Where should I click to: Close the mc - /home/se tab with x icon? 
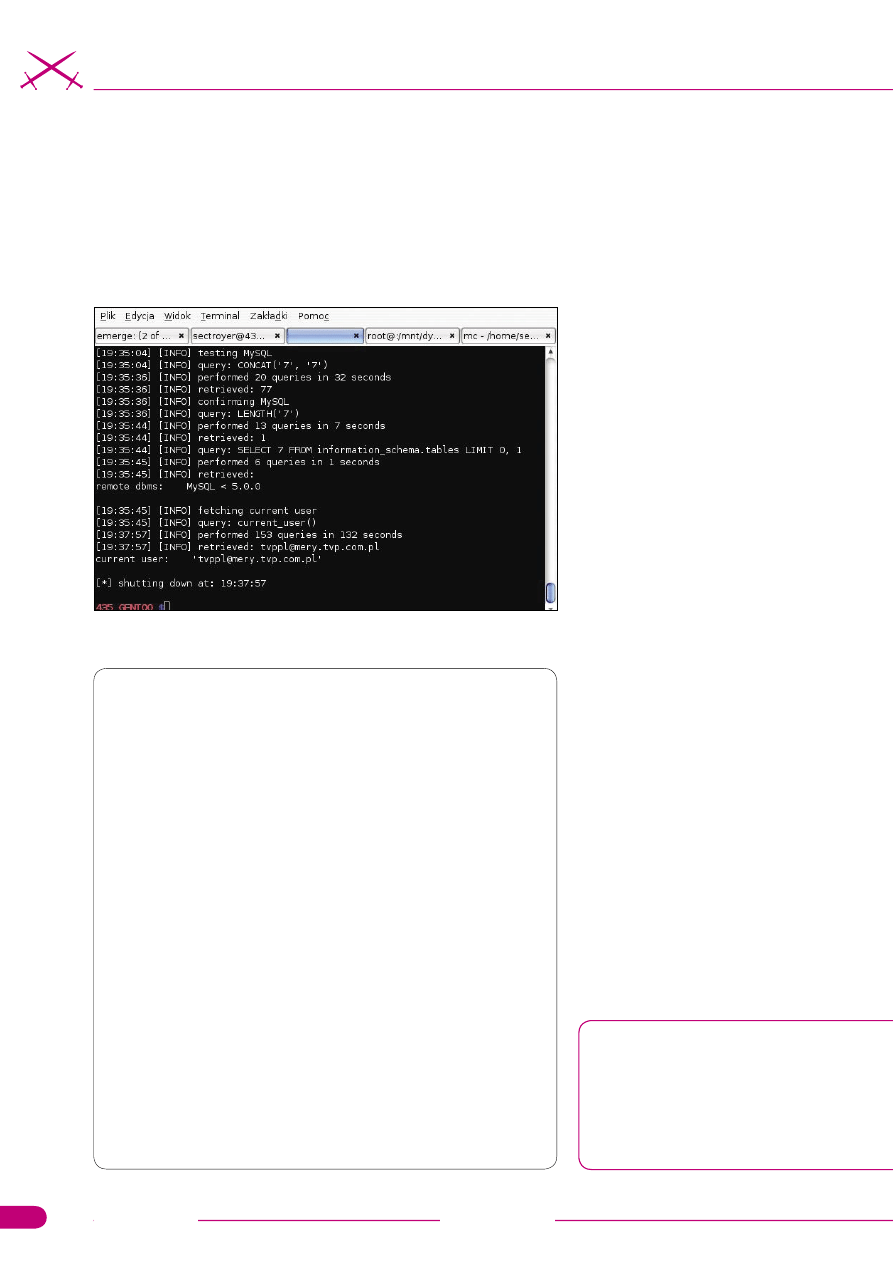[x=550, y=337]
